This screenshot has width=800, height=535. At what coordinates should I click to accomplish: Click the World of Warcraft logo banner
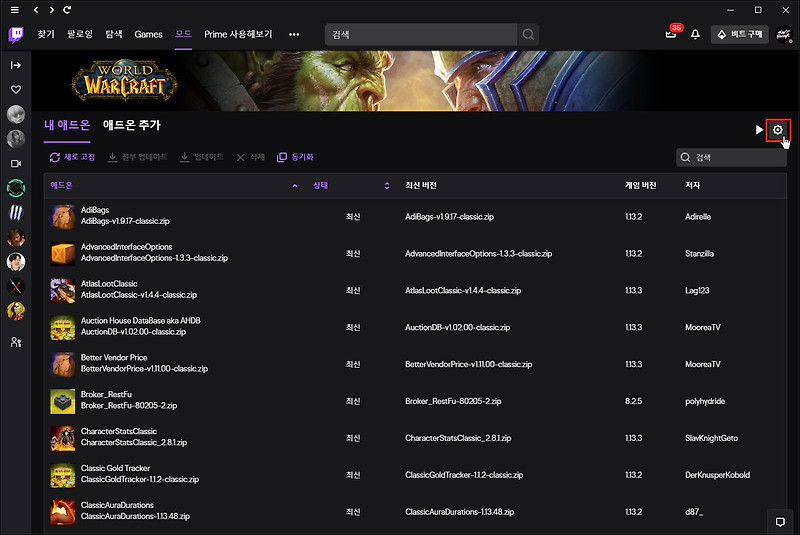[124, 81]
